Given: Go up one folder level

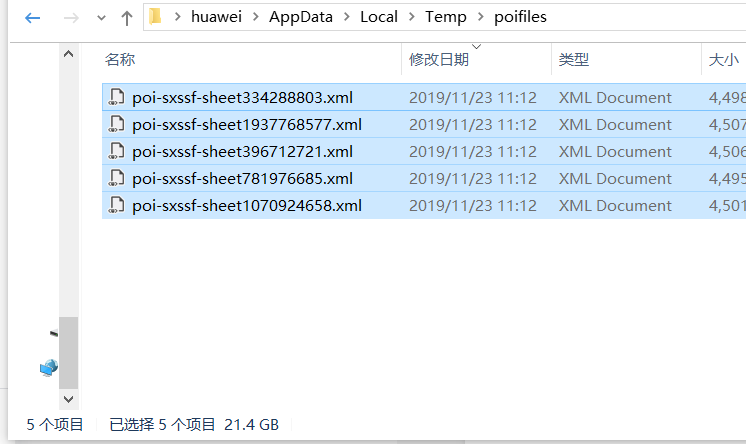Looking at the screenshot, I should pos(127,18).
